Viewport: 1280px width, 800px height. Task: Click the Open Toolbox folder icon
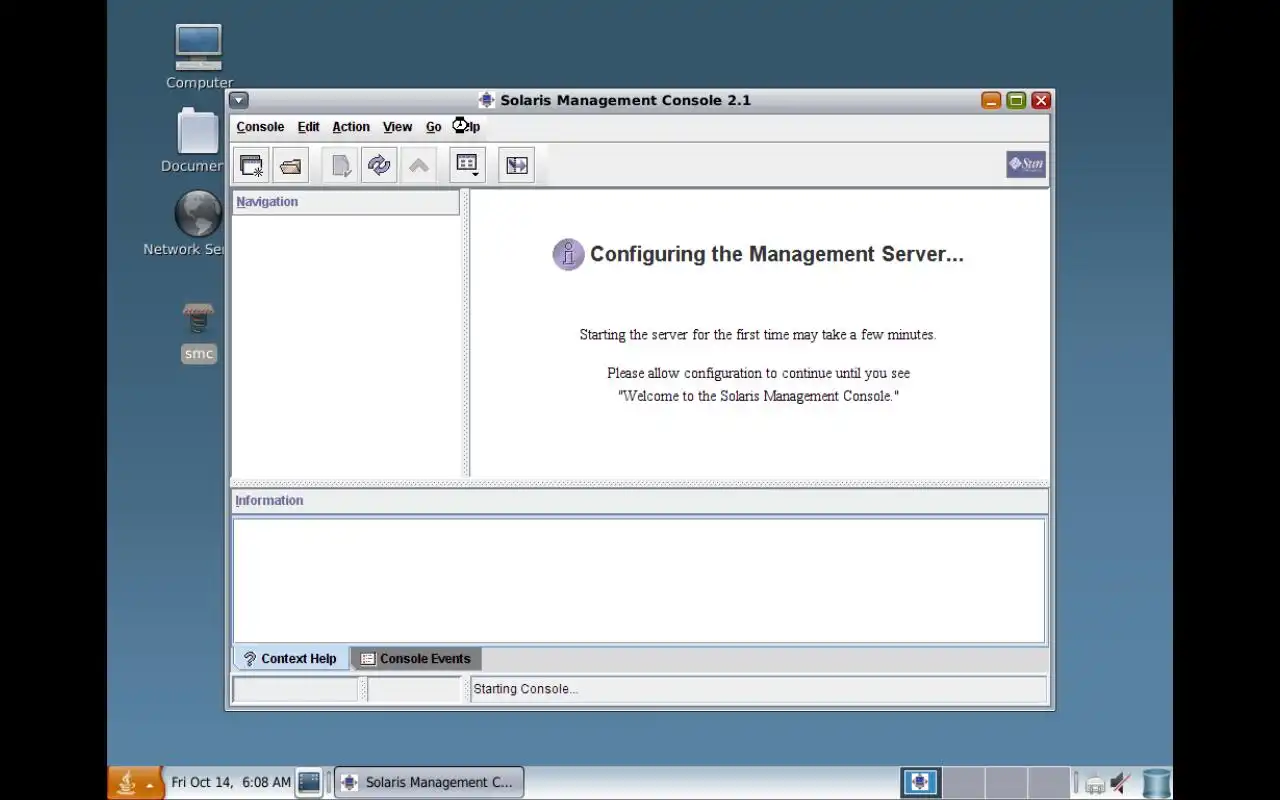[291, 165]
